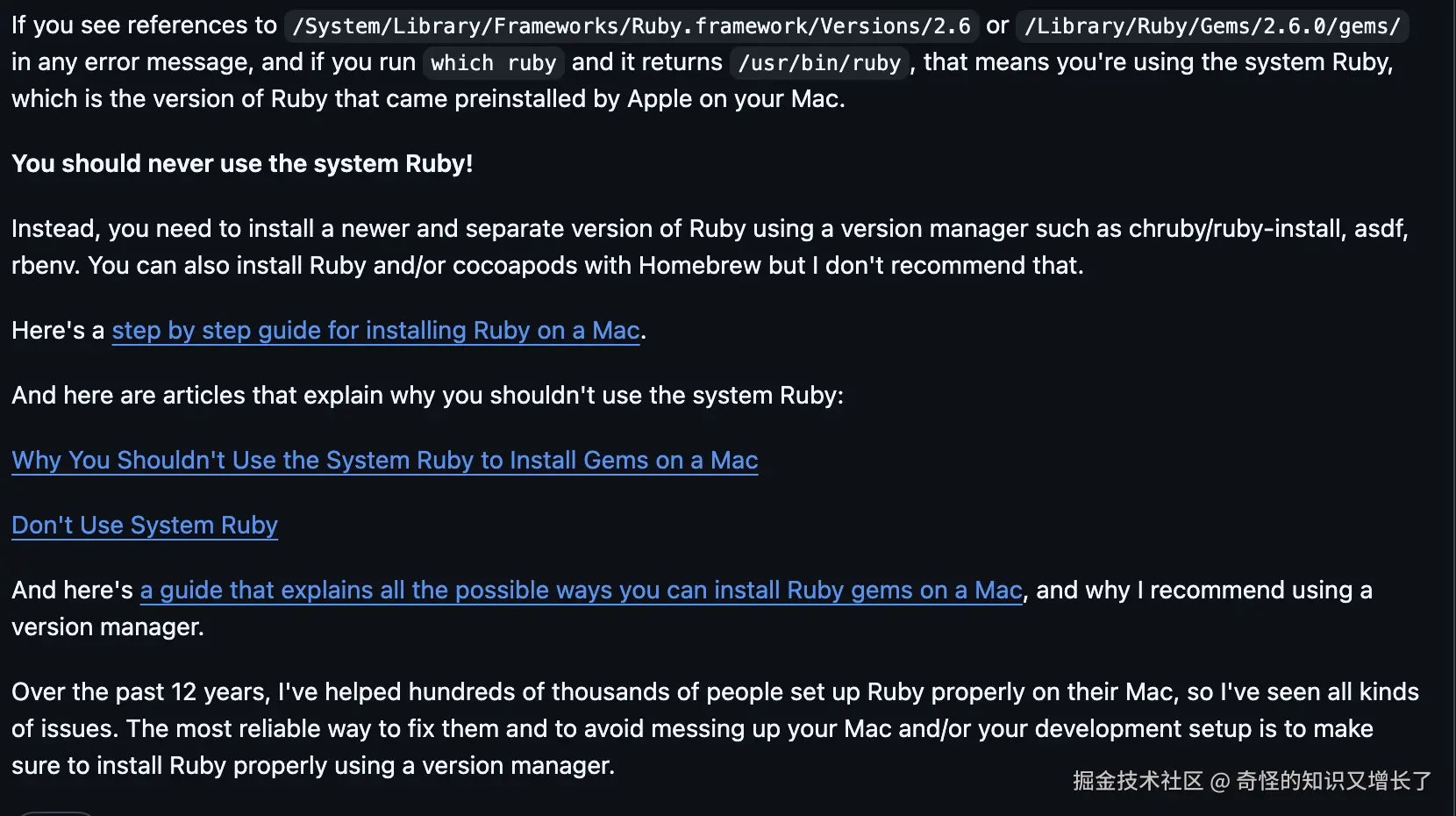Click the watermark text at the bottom right
The height and width of the screenshot is (816, 1456).
[1252, 781]
